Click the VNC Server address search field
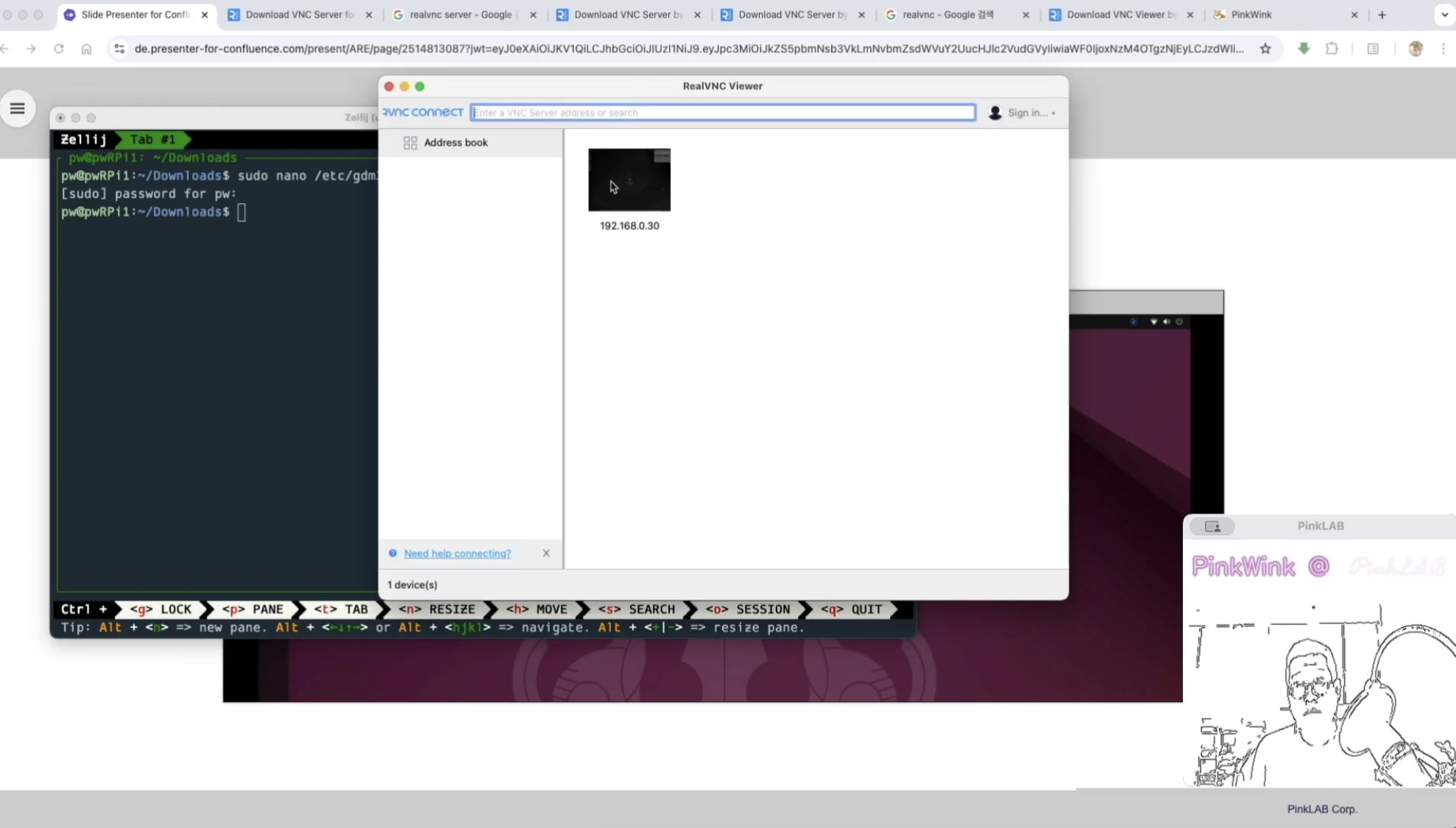This screenshot has width=1456, height=828. (723, 113)
